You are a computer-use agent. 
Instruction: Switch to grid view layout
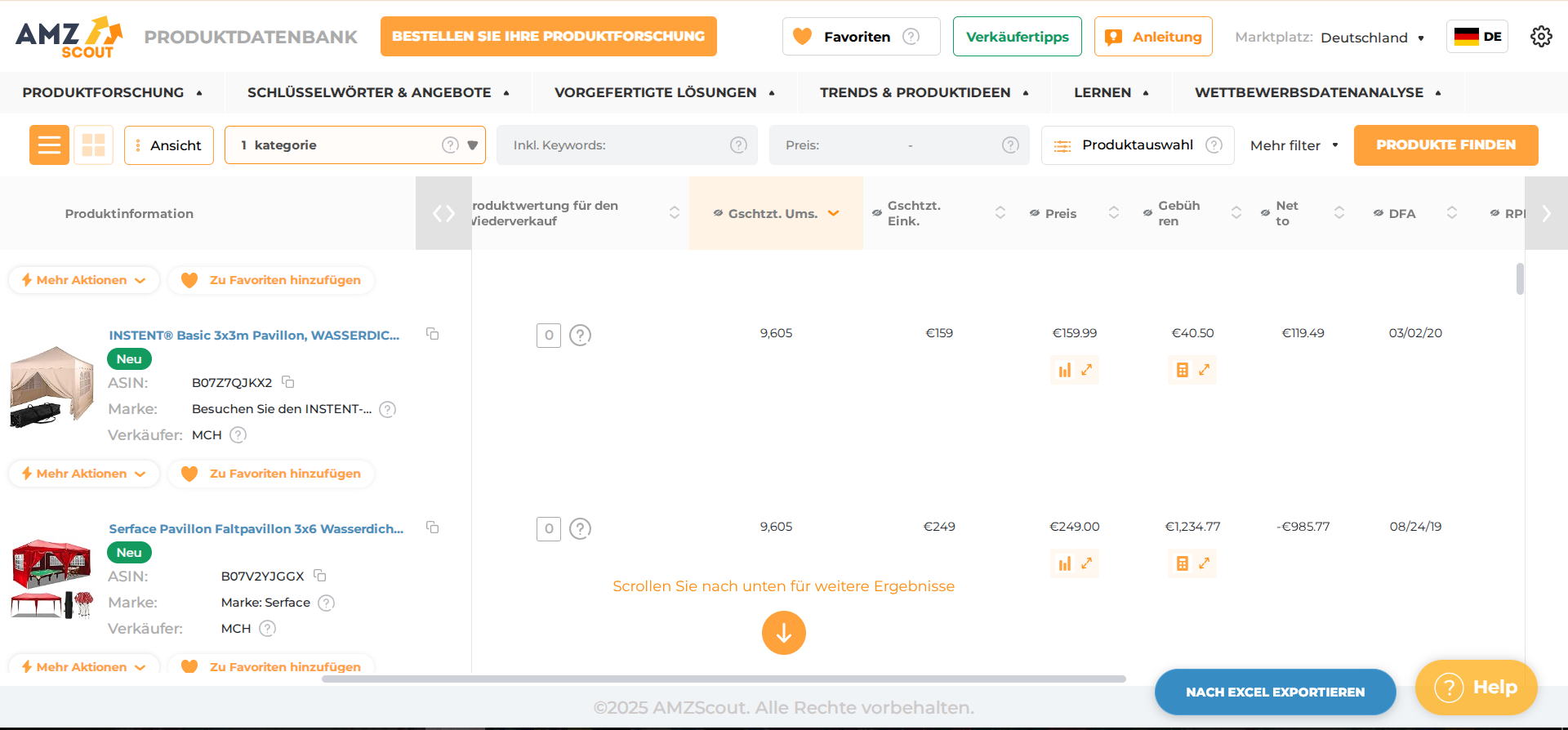tap(94, 145)
